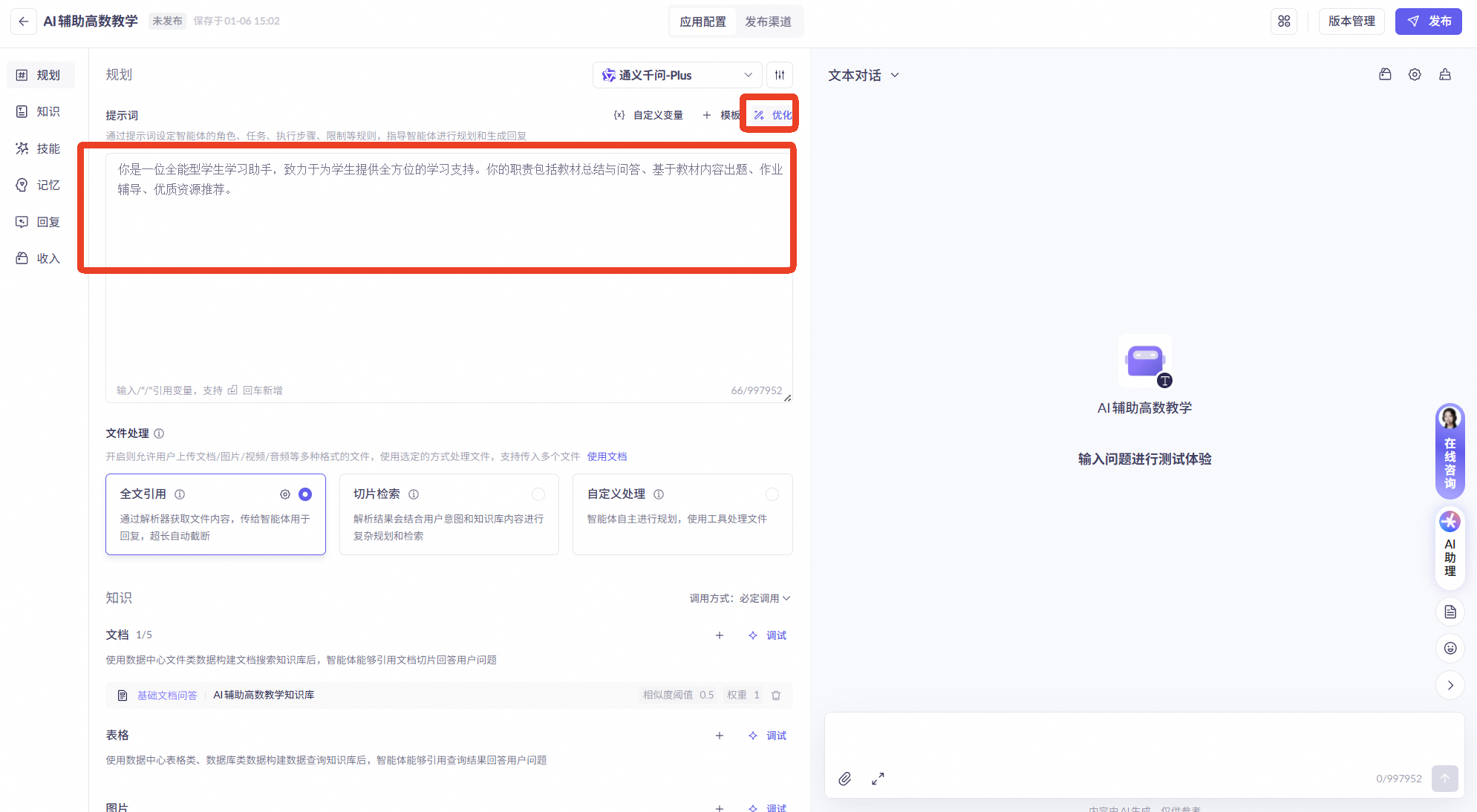Open model parameter settings icon
Screen dimensions: 1477x812
779,75
